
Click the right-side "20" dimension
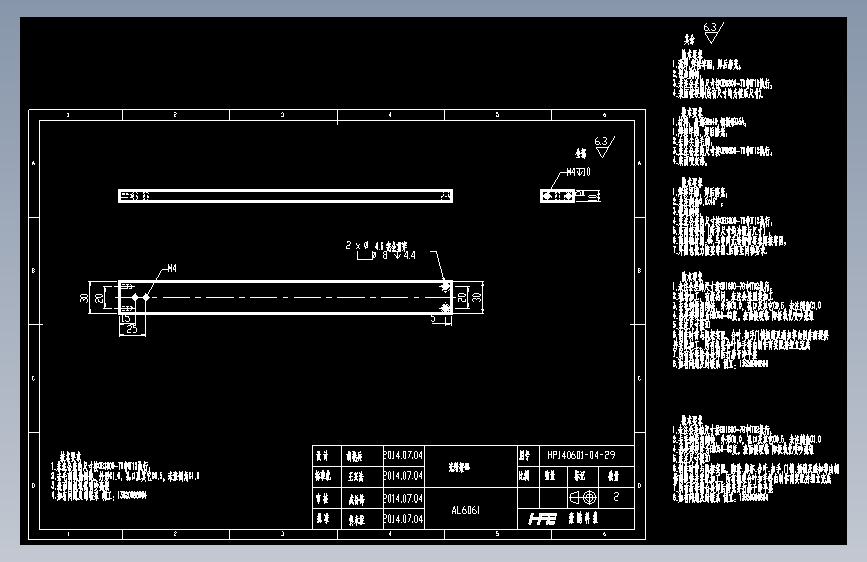click(462, 298)
